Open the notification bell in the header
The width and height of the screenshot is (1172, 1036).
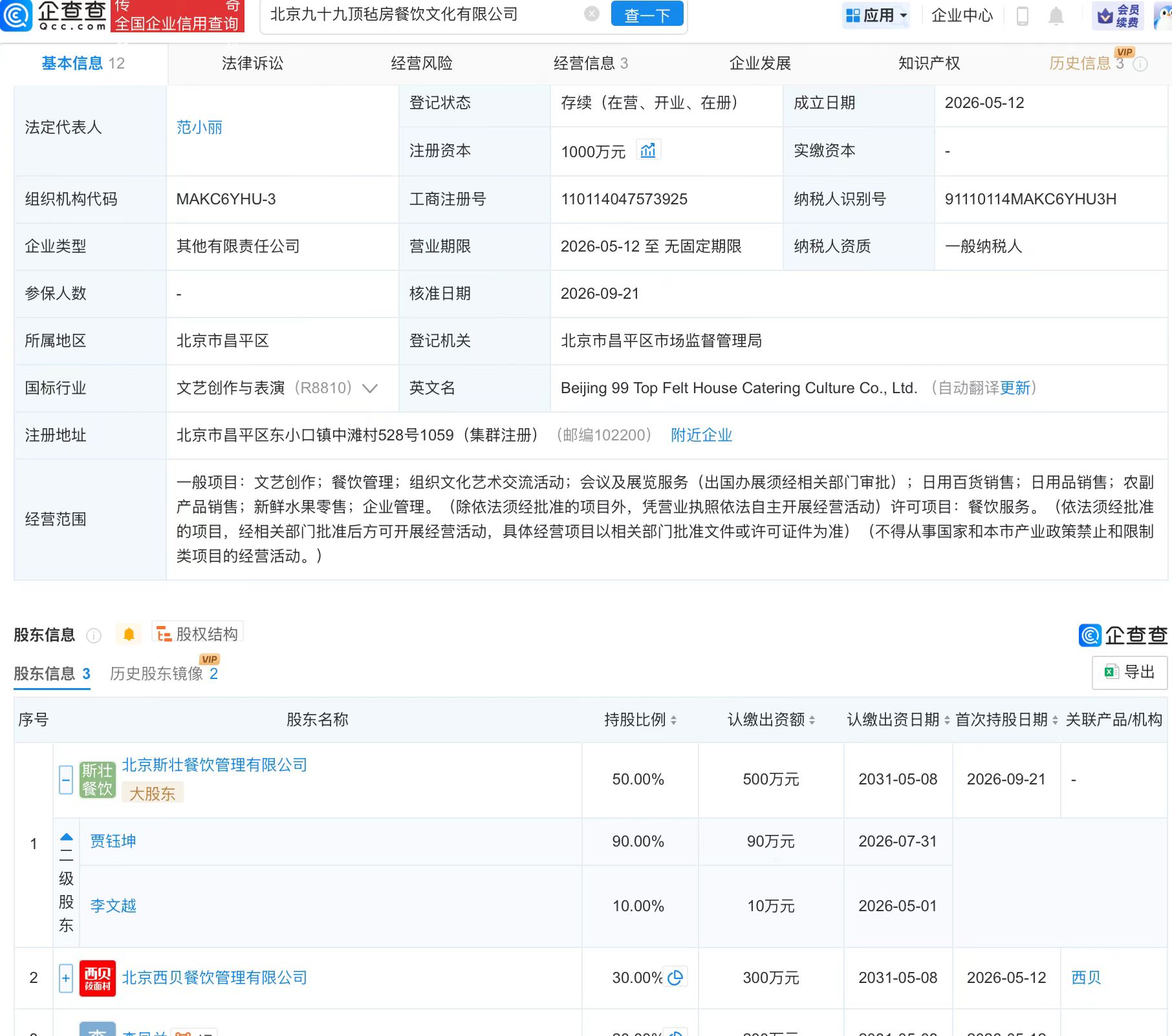click(1056, 16)
